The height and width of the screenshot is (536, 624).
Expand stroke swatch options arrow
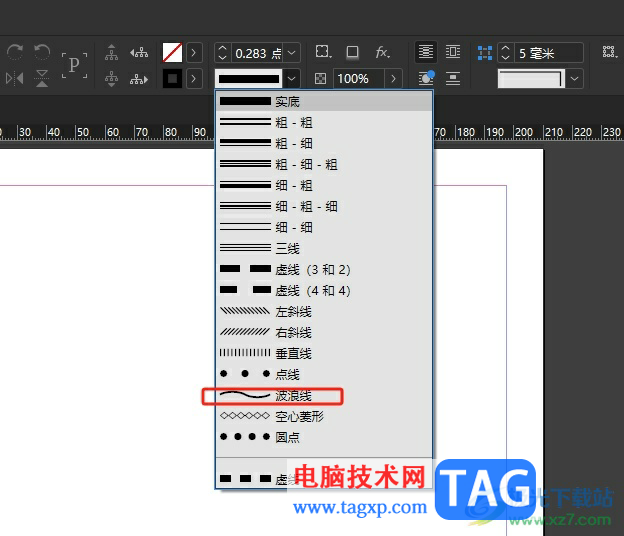pyautogui.click(x=194, y=78)
